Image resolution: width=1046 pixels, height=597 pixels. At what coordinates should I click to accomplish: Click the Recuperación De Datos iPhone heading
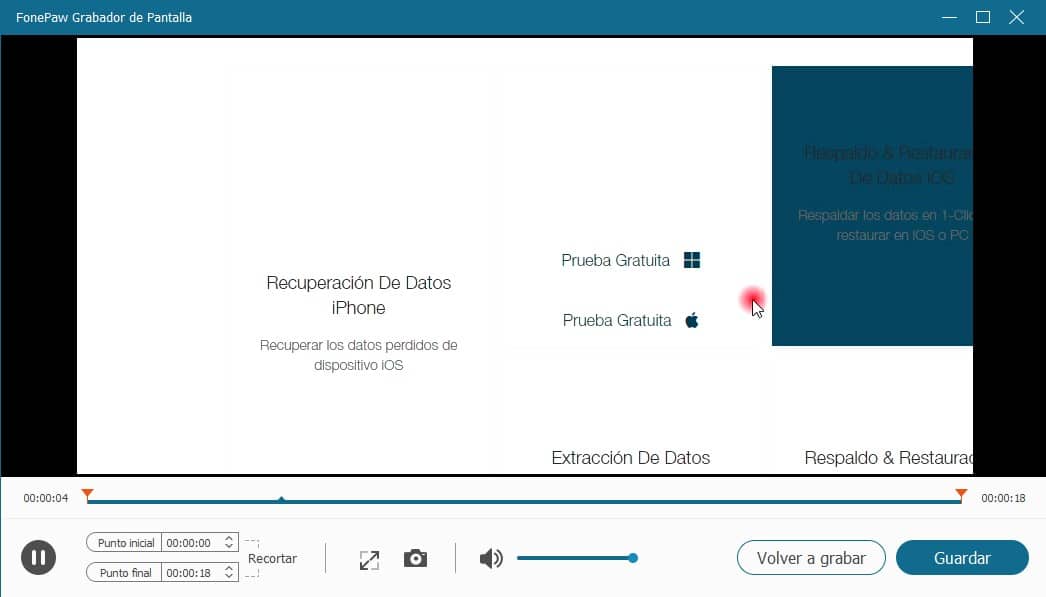coord(359,295)
